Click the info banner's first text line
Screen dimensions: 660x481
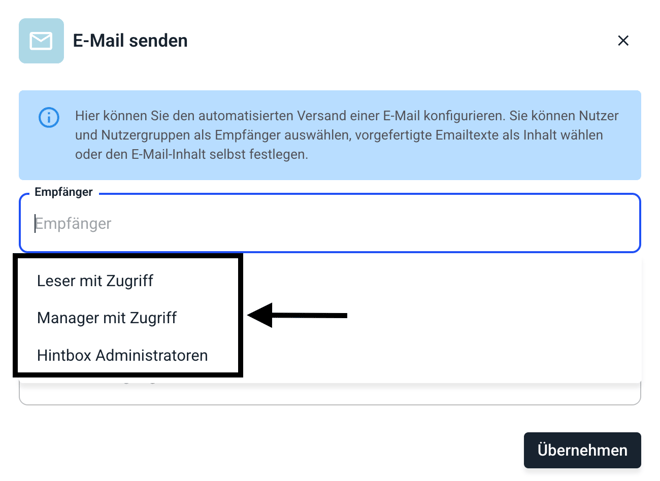pyautogui.click(x=346, y=116)
